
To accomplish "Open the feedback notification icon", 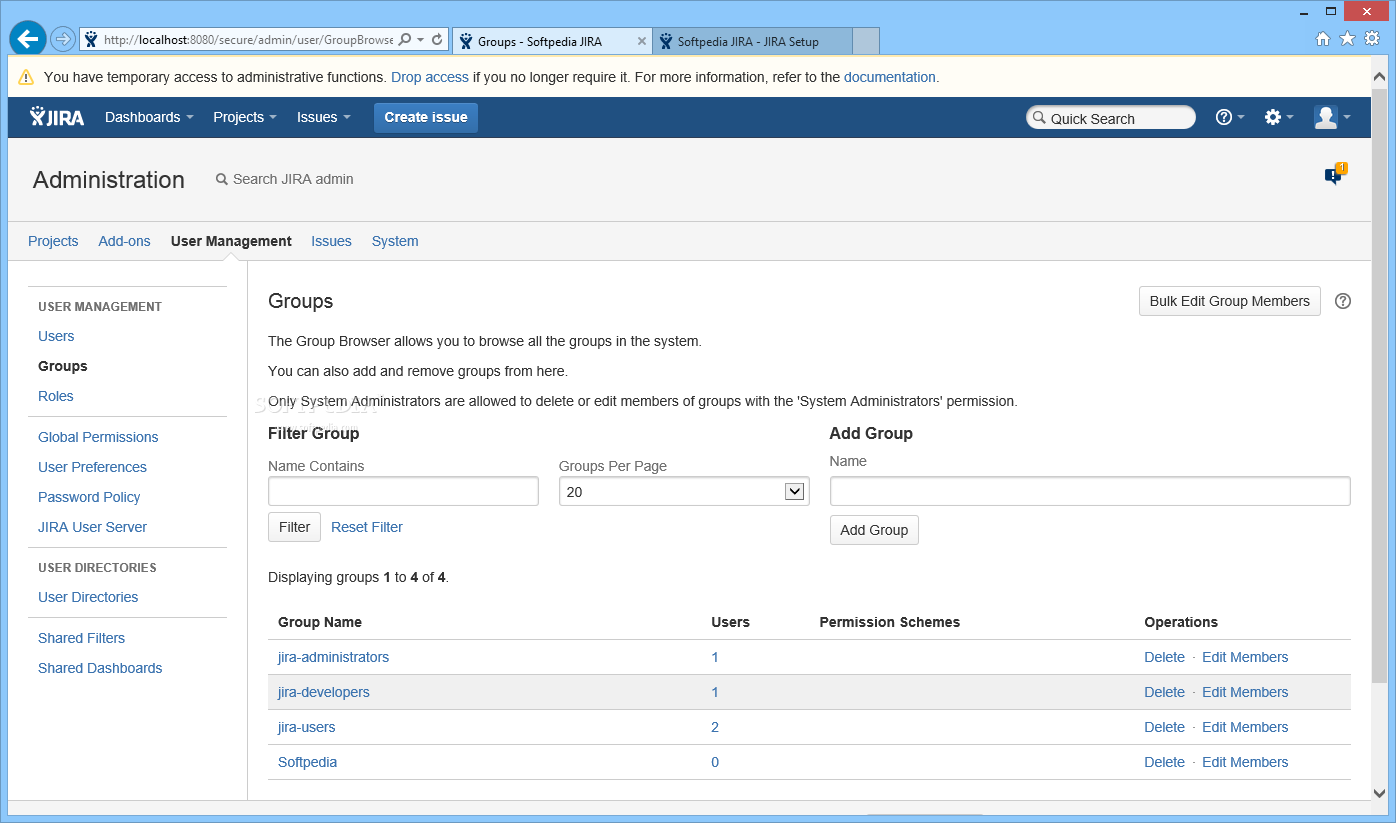I will coord(1335,174).
